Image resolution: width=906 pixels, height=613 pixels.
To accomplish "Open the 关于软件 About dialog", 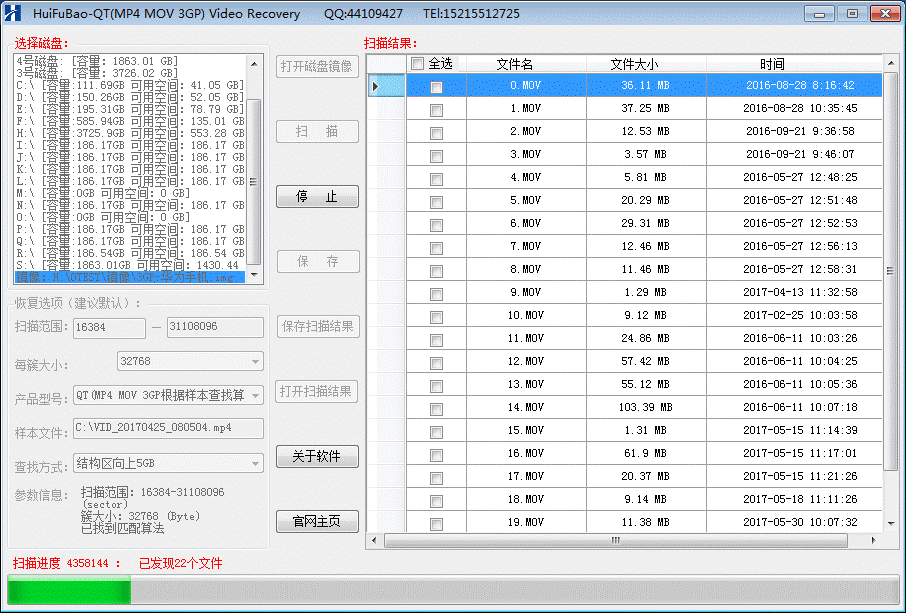I will point(317,456).
